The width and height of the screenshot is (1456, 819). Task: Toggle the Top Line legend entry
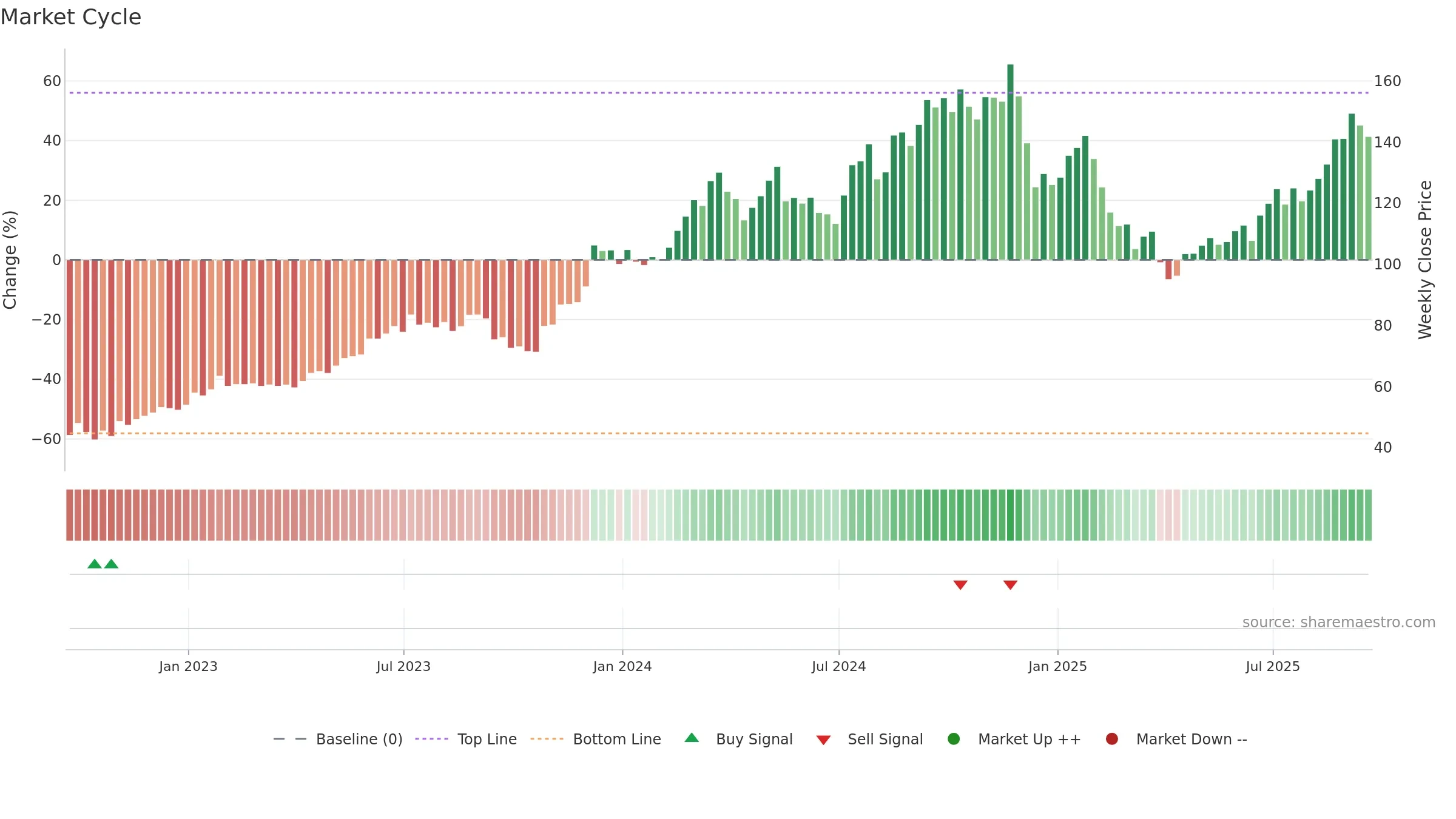click(466, 739)
